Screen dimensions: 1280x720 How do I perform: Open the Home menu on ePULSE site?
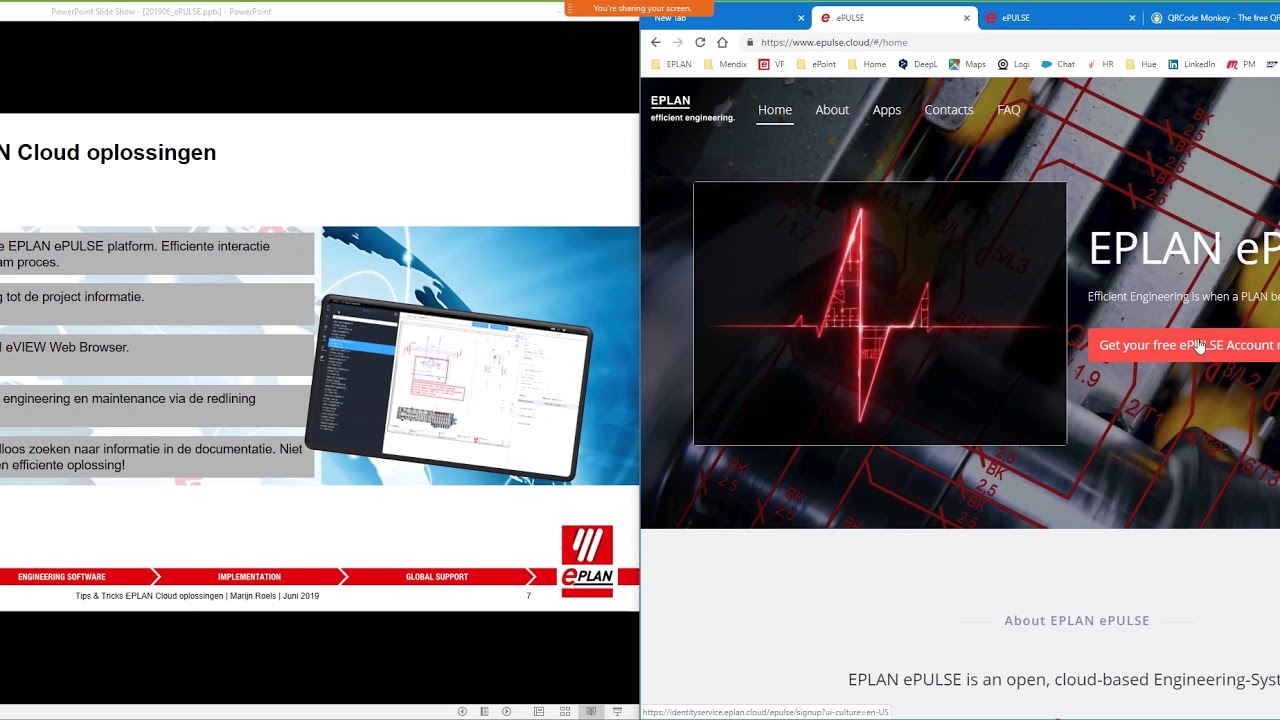click(x=775, y=110)
